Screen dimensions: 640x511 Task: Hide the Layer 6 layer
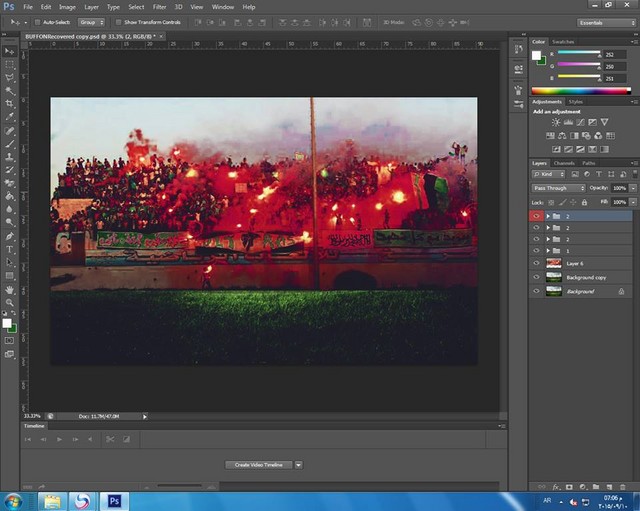click(536, 264)
